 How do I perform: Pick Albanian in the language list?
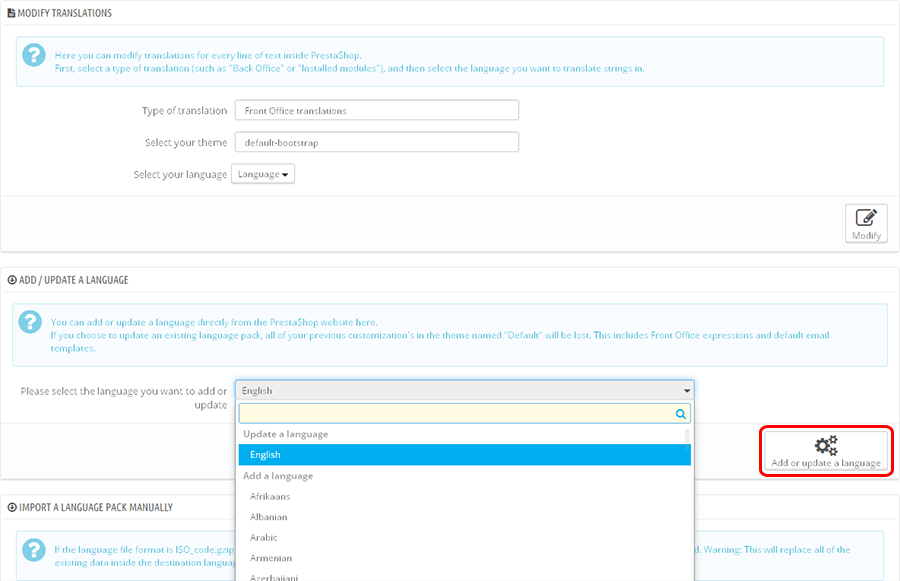(x=268, y=517)
